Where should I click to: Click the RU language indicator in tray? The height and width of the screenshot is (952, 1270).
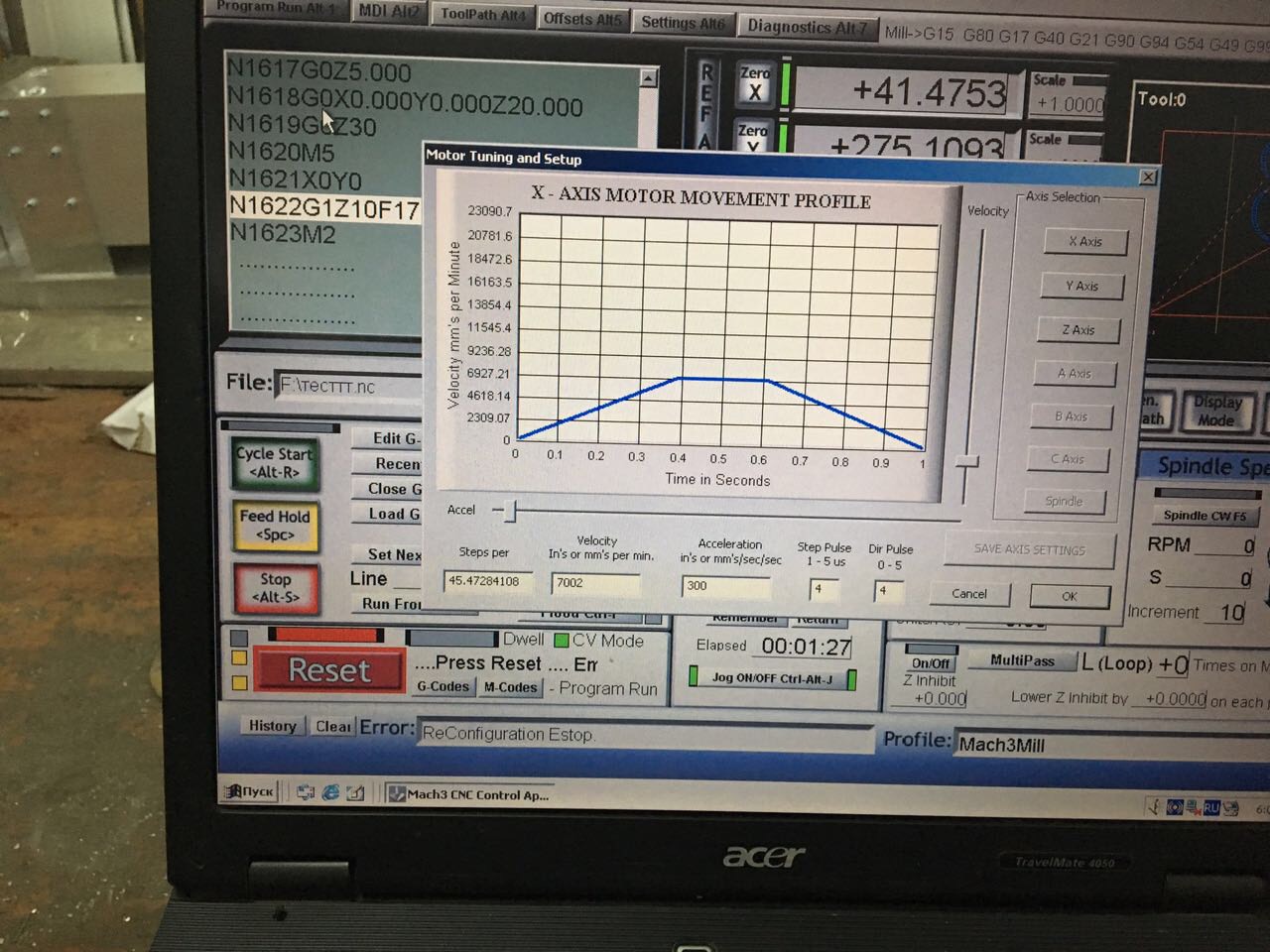tap(1211, 808)
